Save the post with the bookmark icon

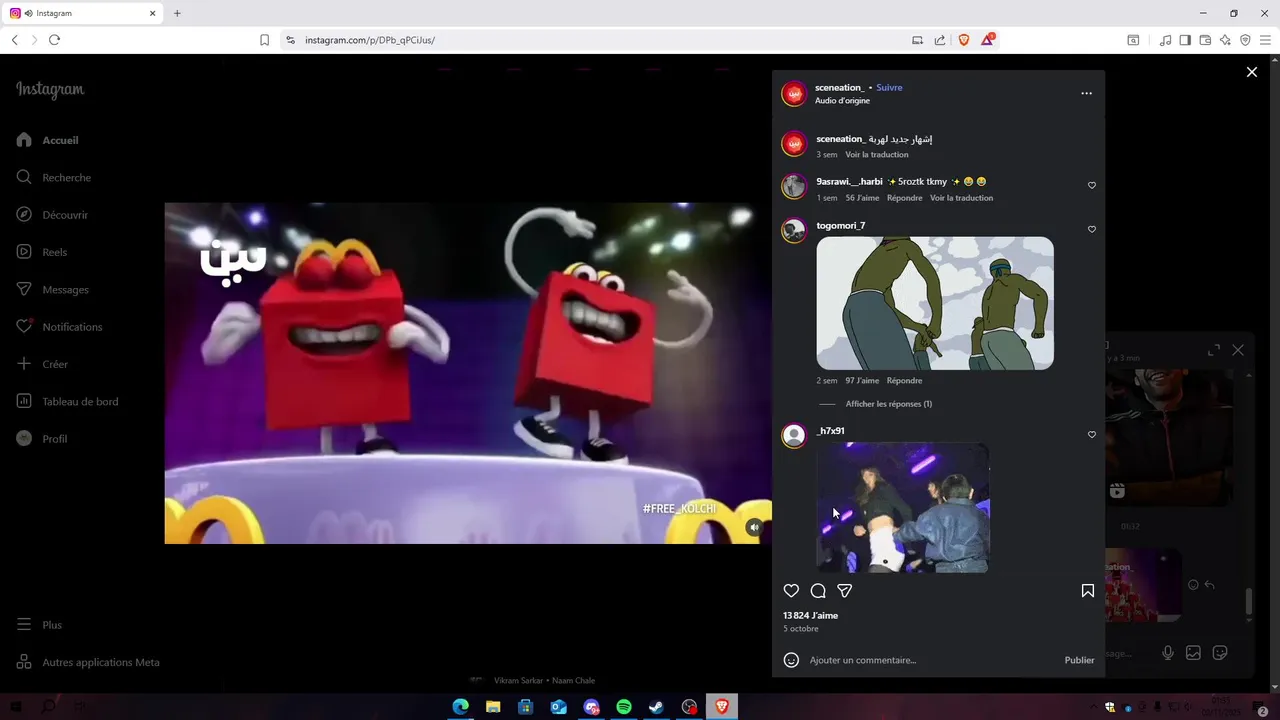click(1088, 591)
